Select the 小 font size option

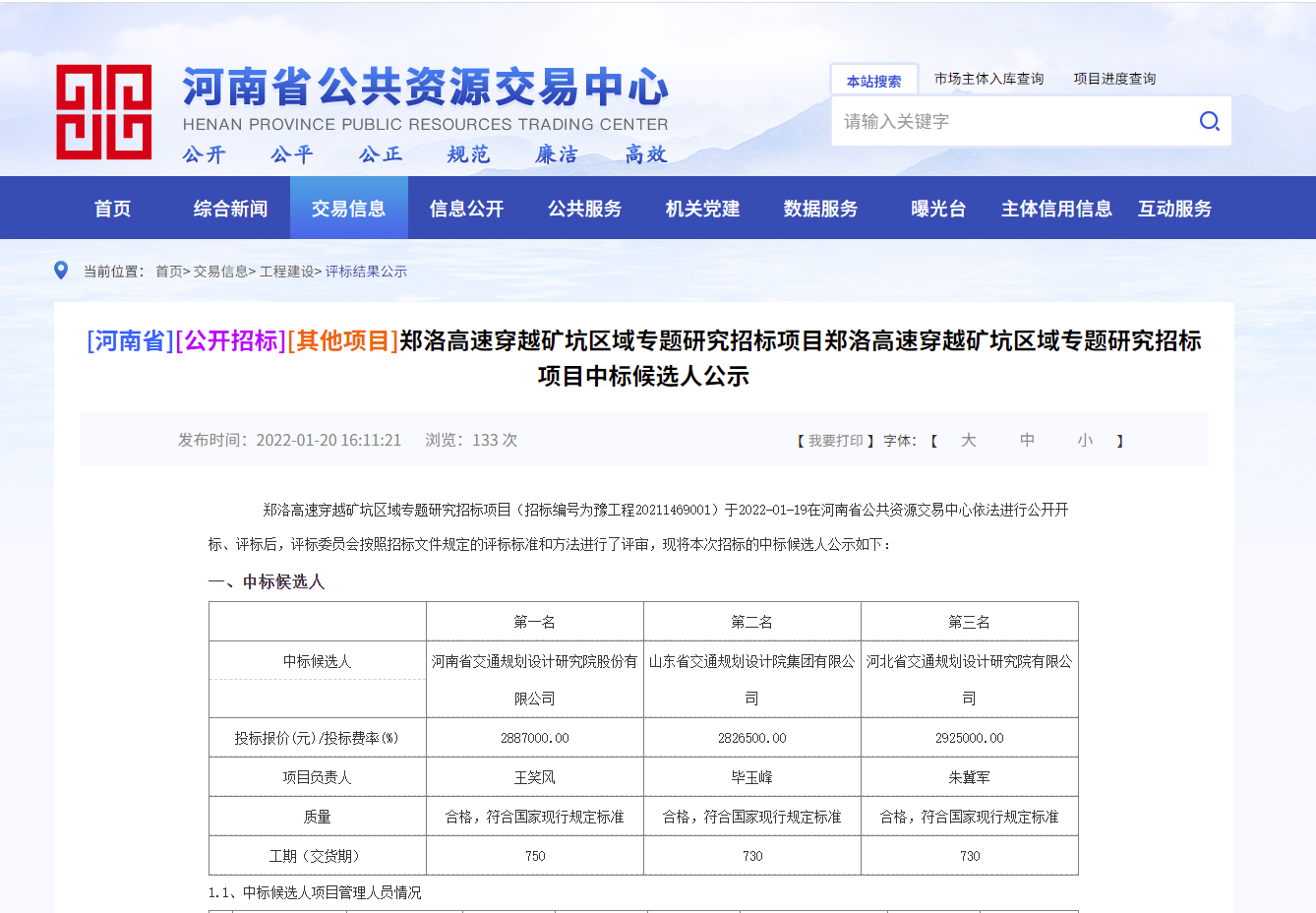coord(1086,440)
